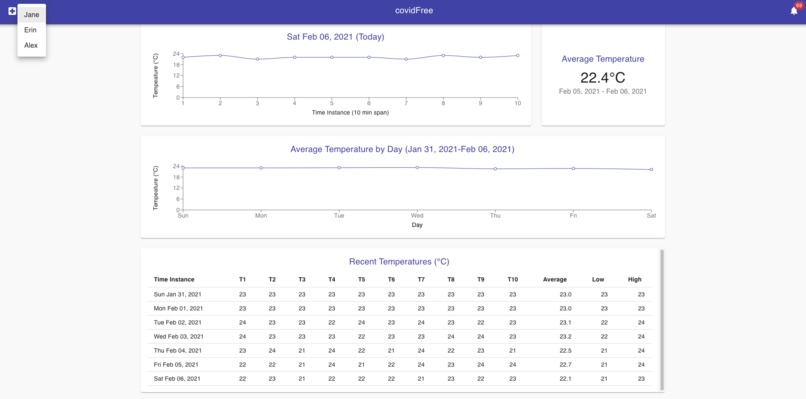This screenshot has height=399, width=806.
Task: Click the 'Sat Feb 06, 2021' row label
Action: [x=177, y=378]
